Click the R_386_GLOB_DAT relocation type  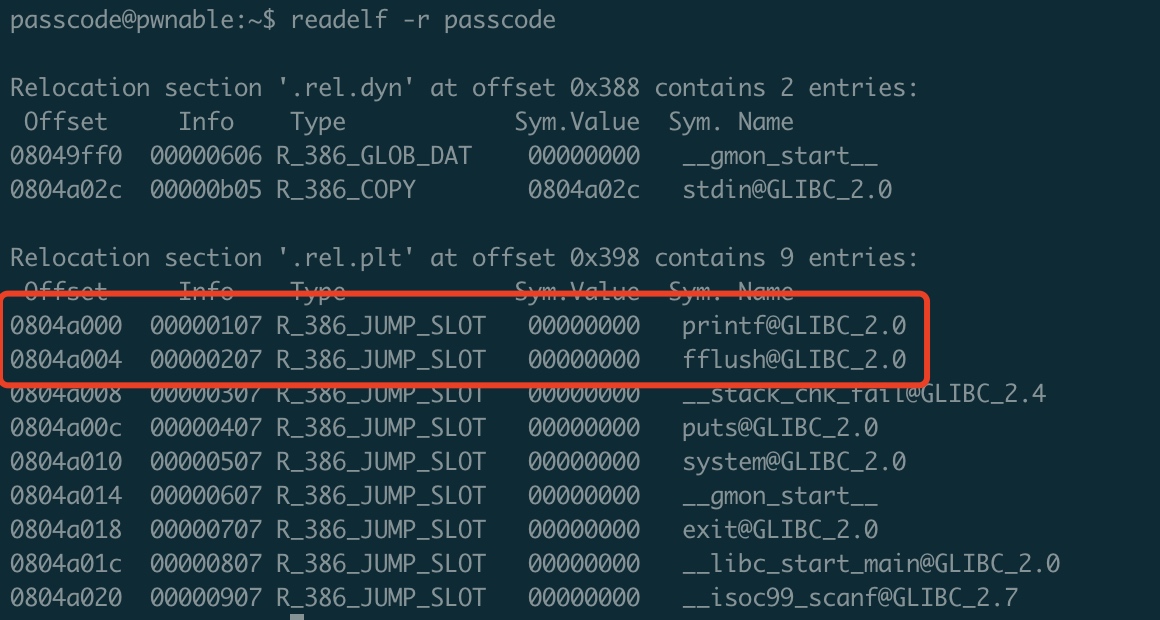(373, 156)
